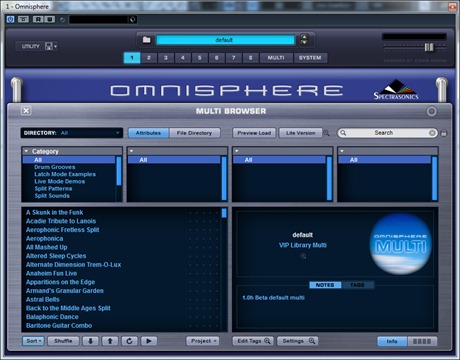Open the DIRECTORY All dropdown

[71, 133]
